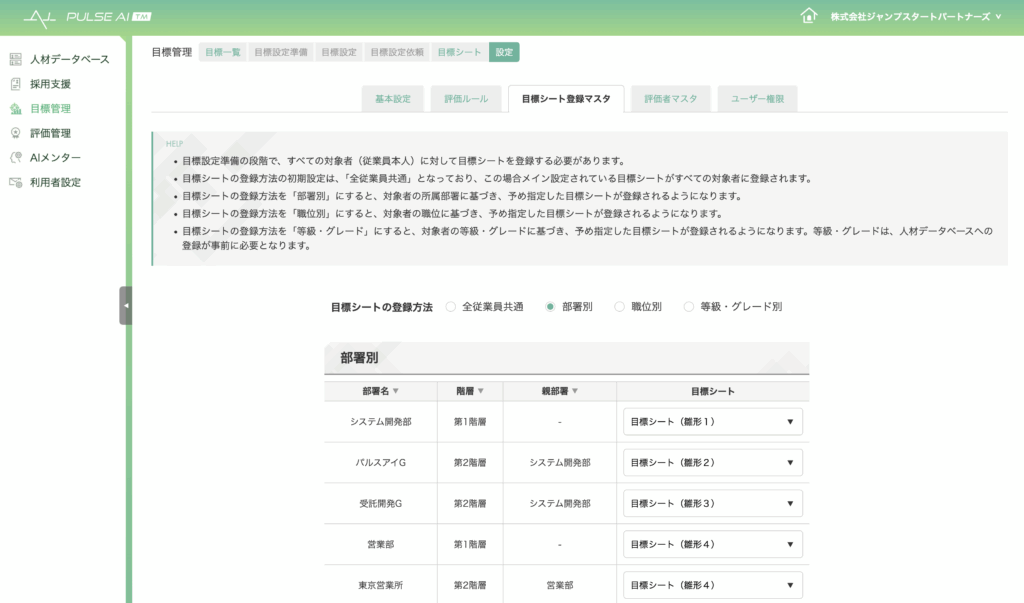Image resolution: width=1024 pixels, height=603 pixels.
Task: Select the 全従業員共通 radio option
Action: pyautogui.click(x=451, y=307)
